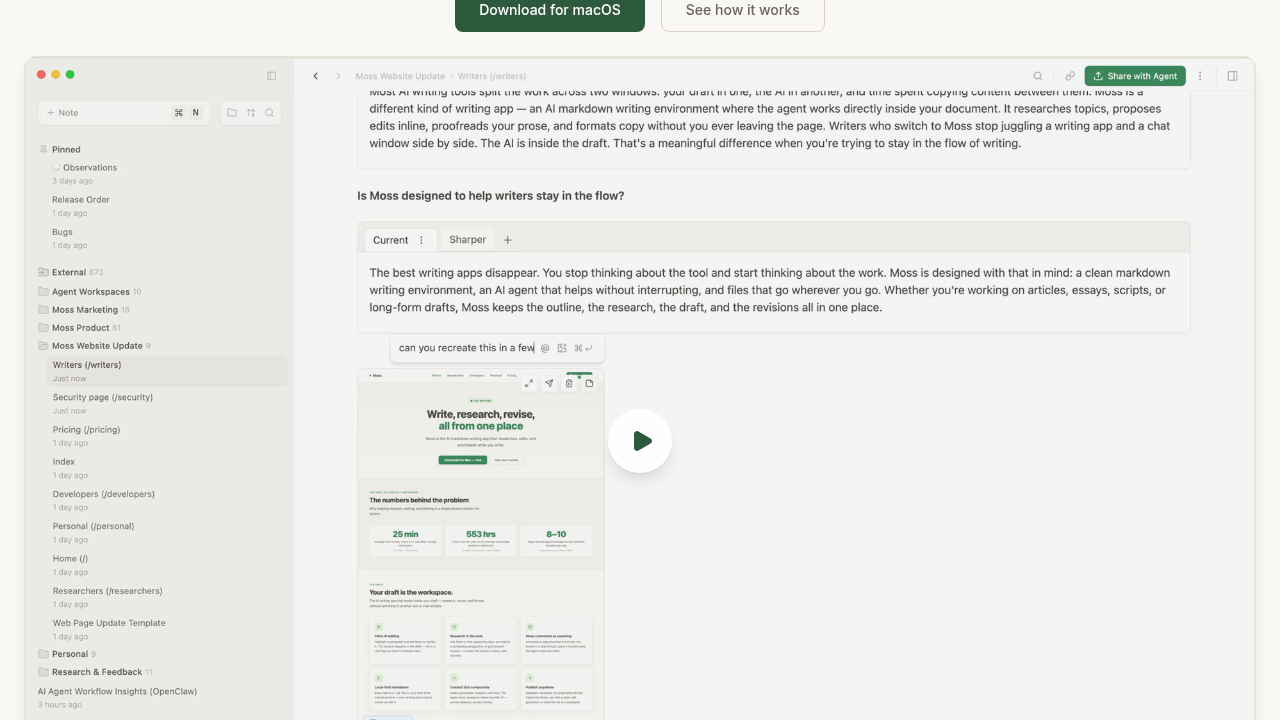Expand the Research & Feedback folder
This screenshot has width=1280, height=720.
pyautogui.click(x=95, y=672)
